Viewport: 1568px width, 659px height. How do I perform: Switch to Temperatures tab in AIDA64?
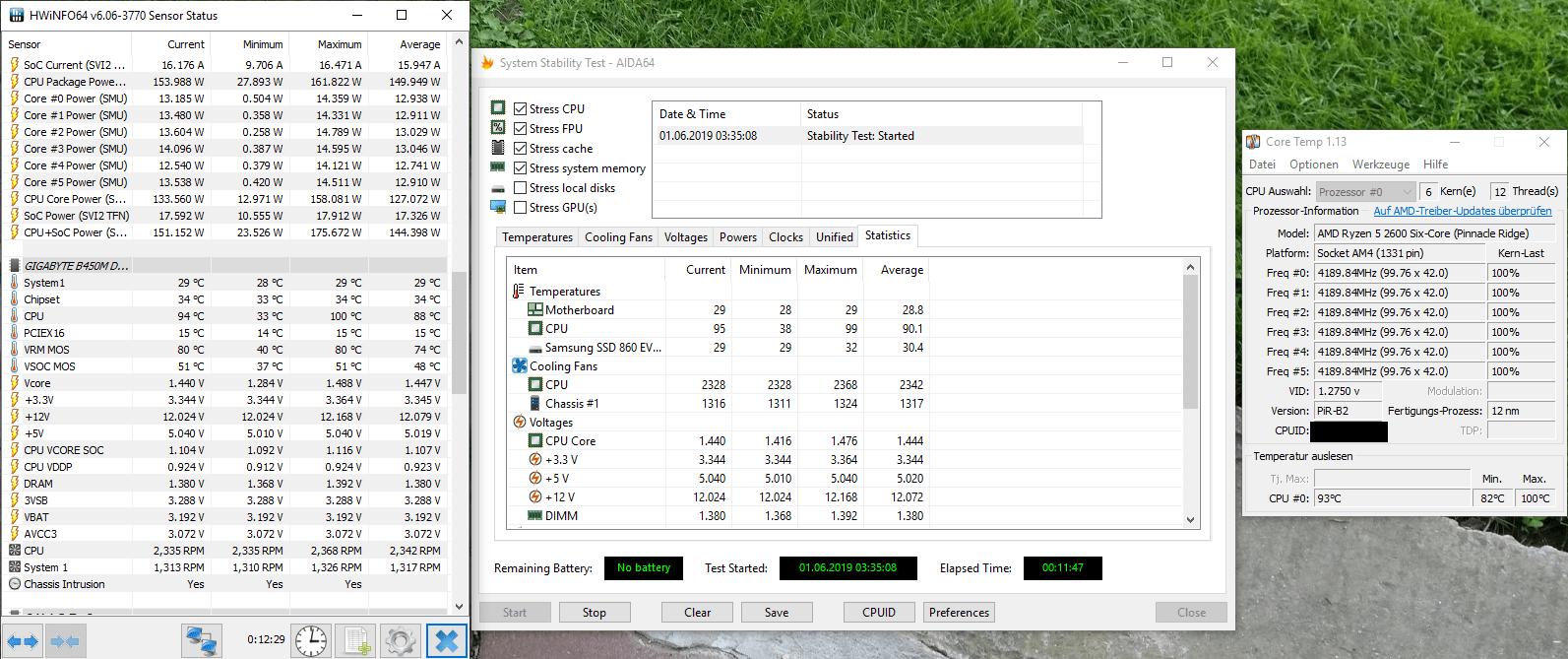point(537,237)
